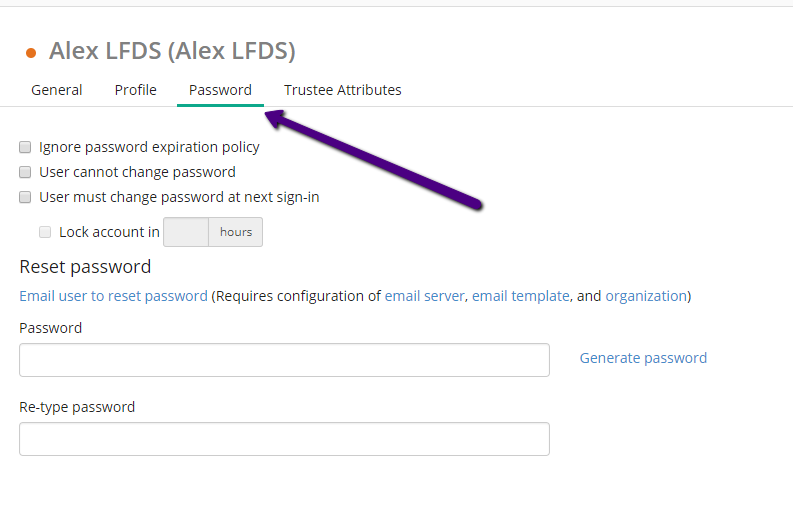The image size is (793, 523).
Task: Click the orange status dot beside Alex LFDS
Action: 31,53
